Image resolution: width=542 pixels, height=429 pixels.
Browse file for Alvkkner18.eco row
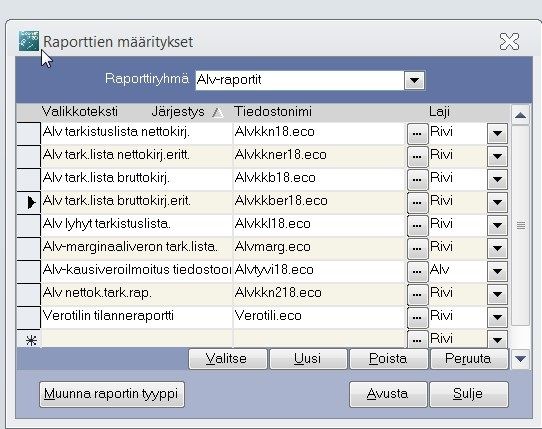(x=417, y=156)
